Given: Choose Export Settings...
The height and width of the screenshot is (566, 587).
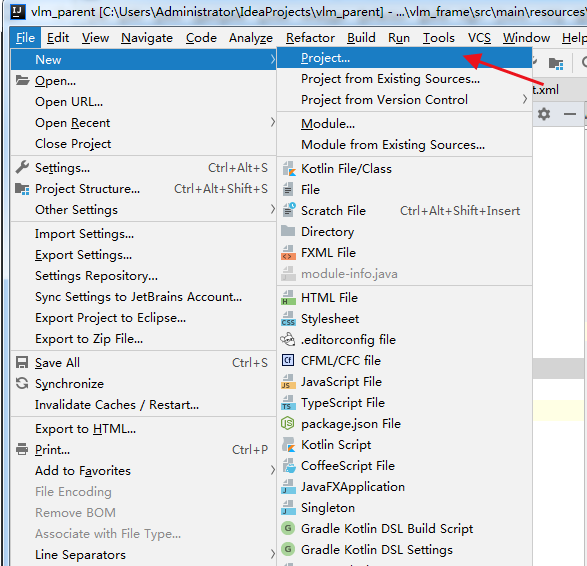Looking at the screenshot, I should 144,255.
